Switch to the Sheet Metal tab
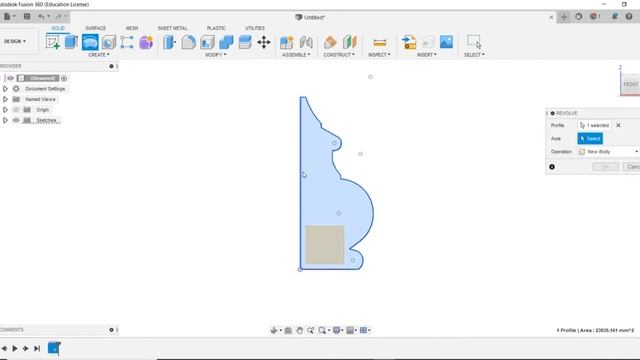Screen dimensions: 640x360 pyautogui.click(x=173, y=28)
